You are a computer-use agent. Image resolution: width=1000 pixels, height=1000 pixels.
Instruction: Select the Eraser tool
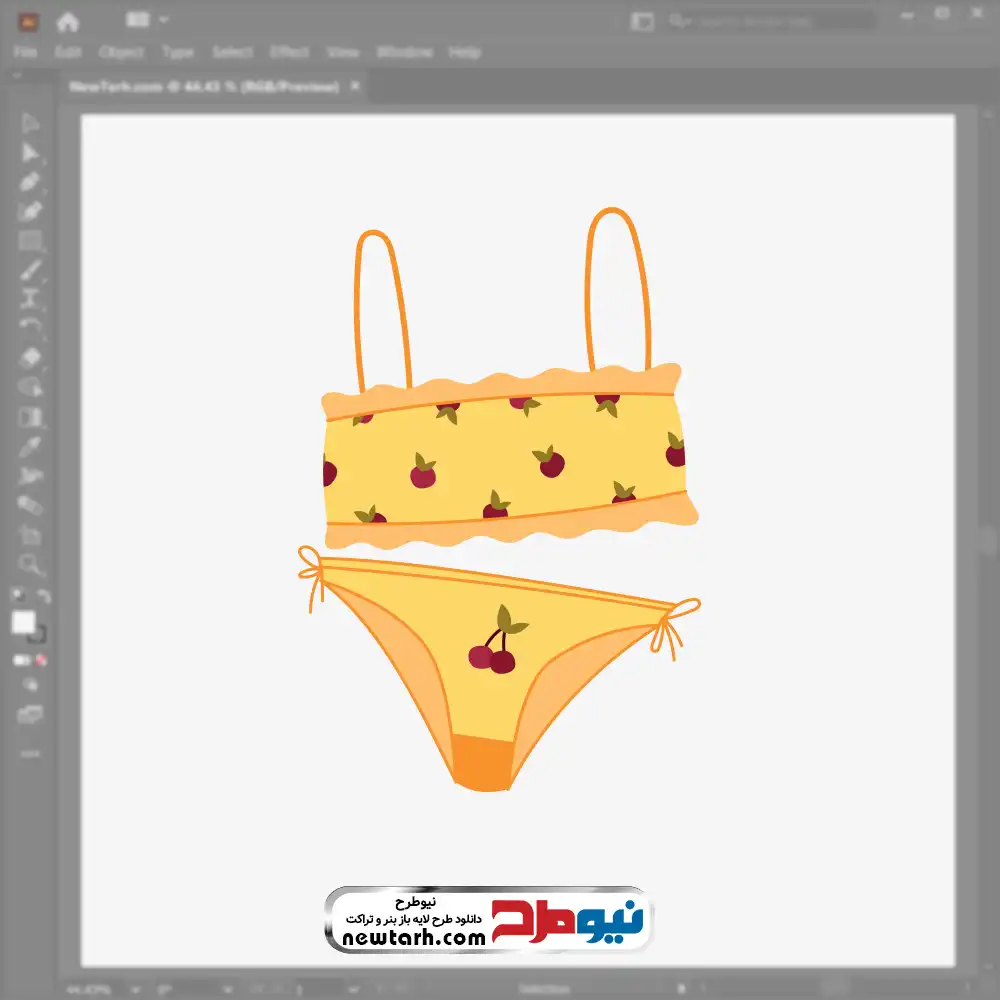[x=30, y=357]
